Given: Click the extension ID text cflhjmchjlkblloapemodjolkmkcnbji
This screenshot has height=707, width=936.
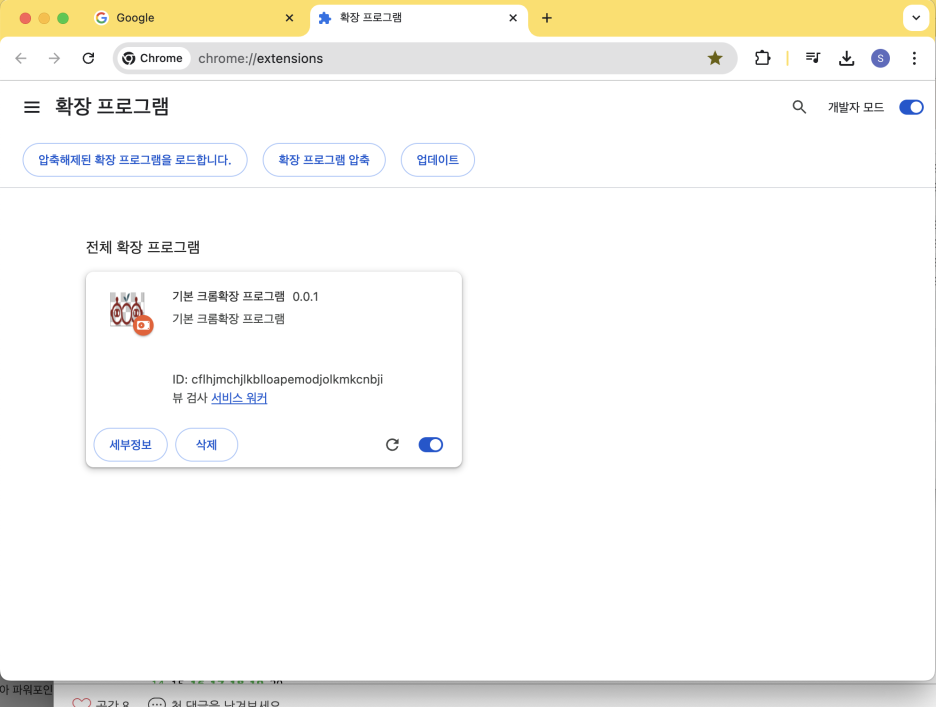Looking at the screenshot, I should click(x=287, y=379).
